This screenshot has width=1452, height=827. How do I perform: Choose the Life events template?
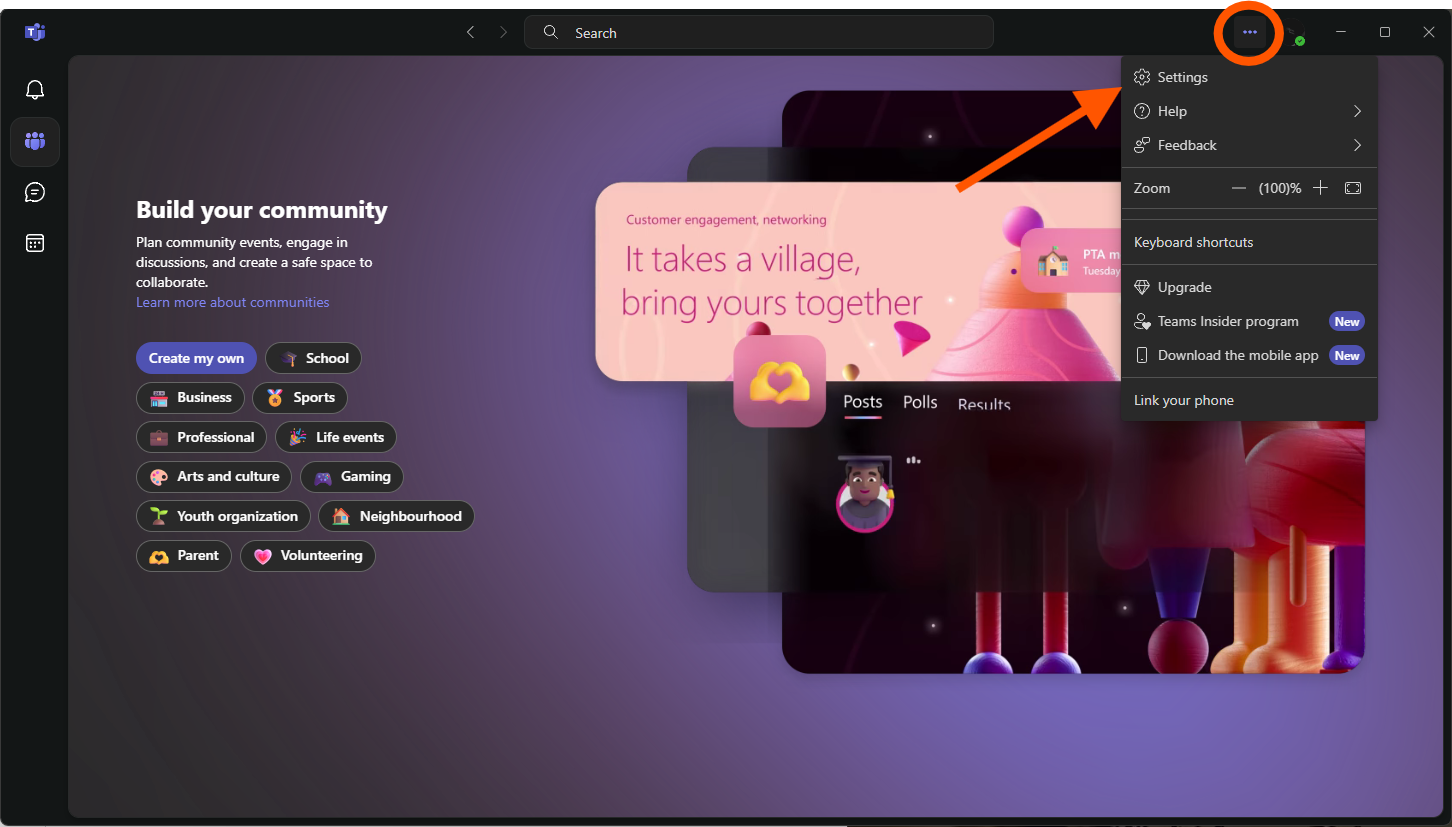coord(336,437)
